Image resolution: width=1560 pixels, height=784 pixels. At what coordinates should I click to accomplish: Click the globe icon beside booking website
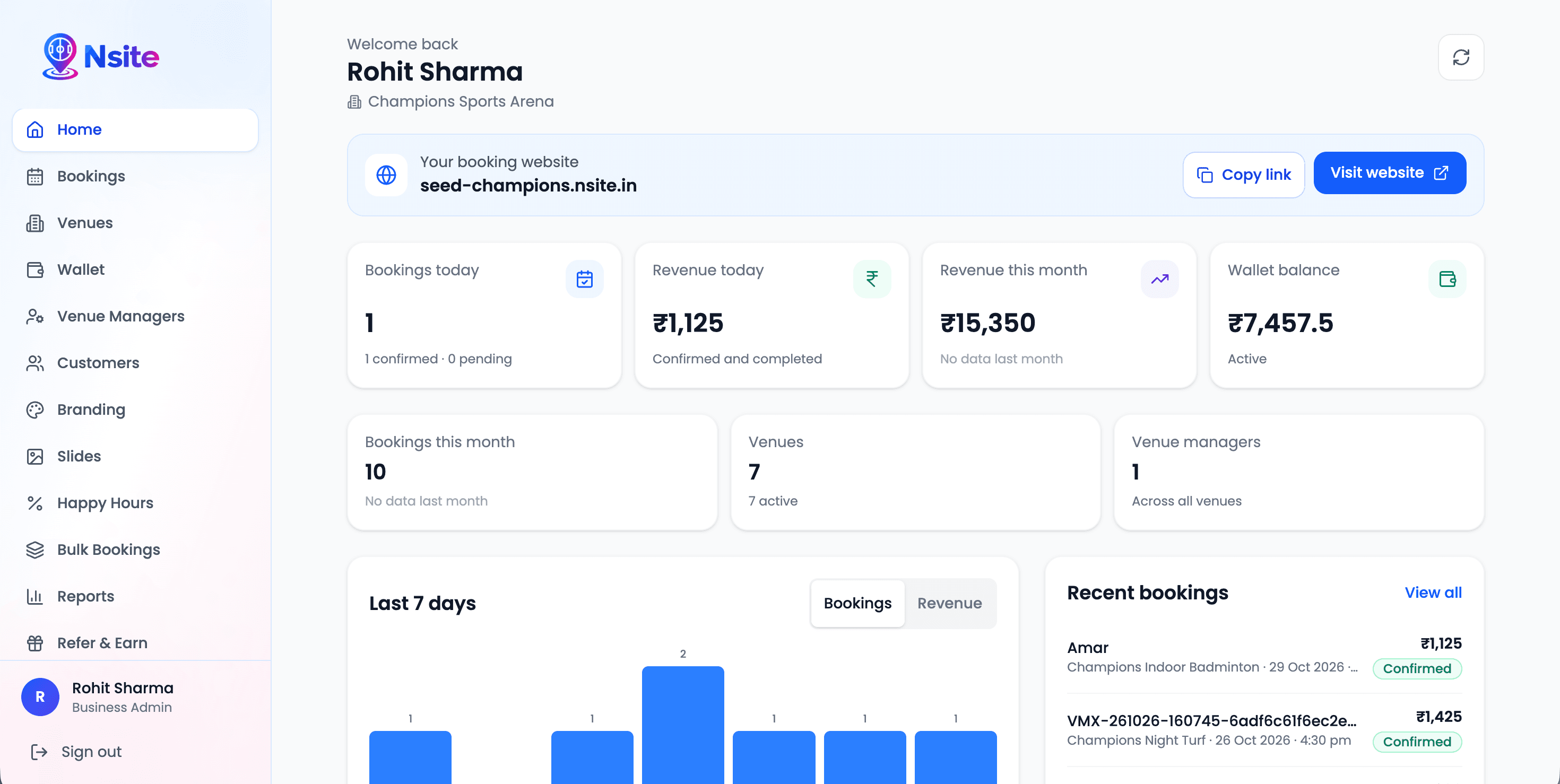click(386, 175)
